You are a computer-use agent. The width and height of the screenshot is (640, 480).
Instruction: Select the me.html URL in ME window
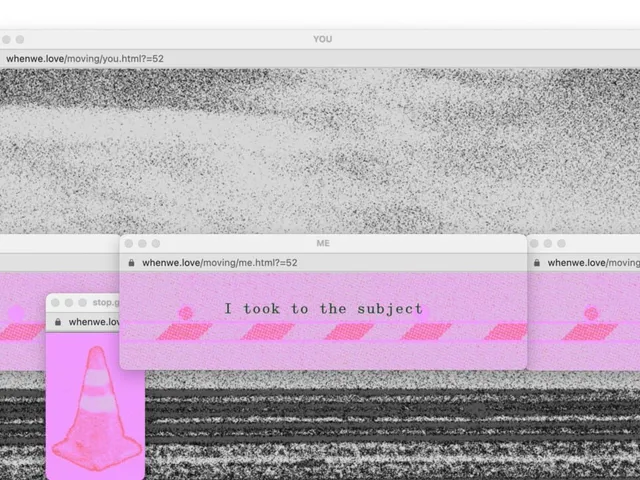click(x=220, y=263)
